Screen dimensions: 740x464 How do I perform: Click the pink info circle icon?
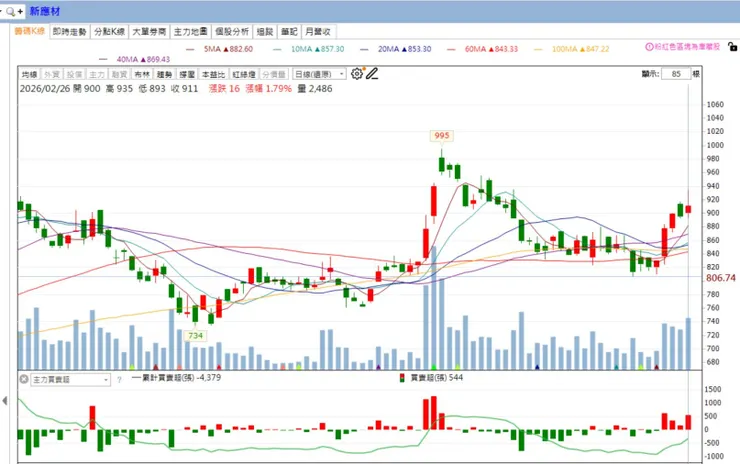[649, 47]
